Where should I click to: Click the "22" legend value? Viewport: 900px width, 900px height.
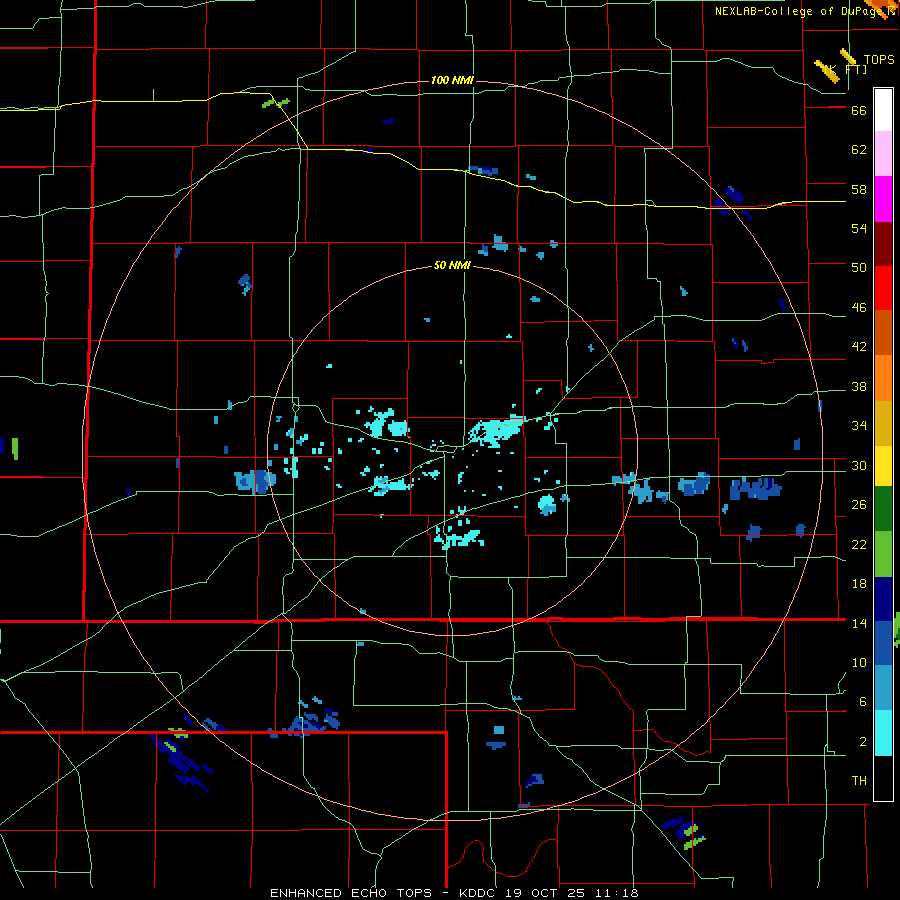859,544
